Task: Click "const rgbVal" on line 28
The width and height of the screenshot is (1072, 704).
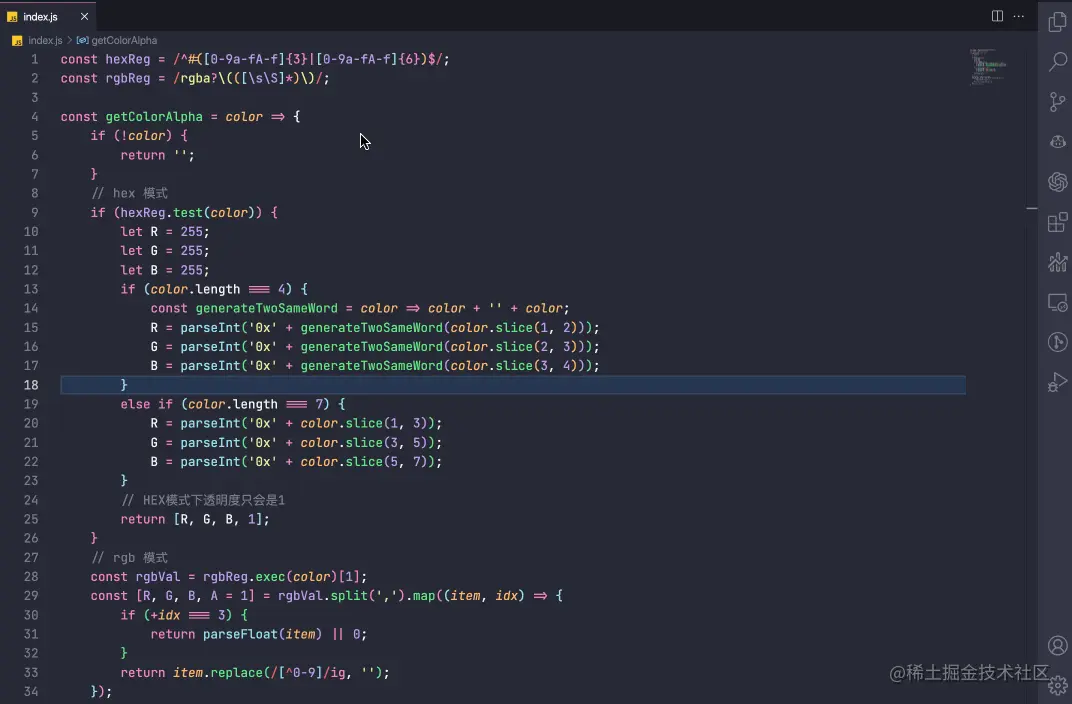Action: [x=135, y=577]
